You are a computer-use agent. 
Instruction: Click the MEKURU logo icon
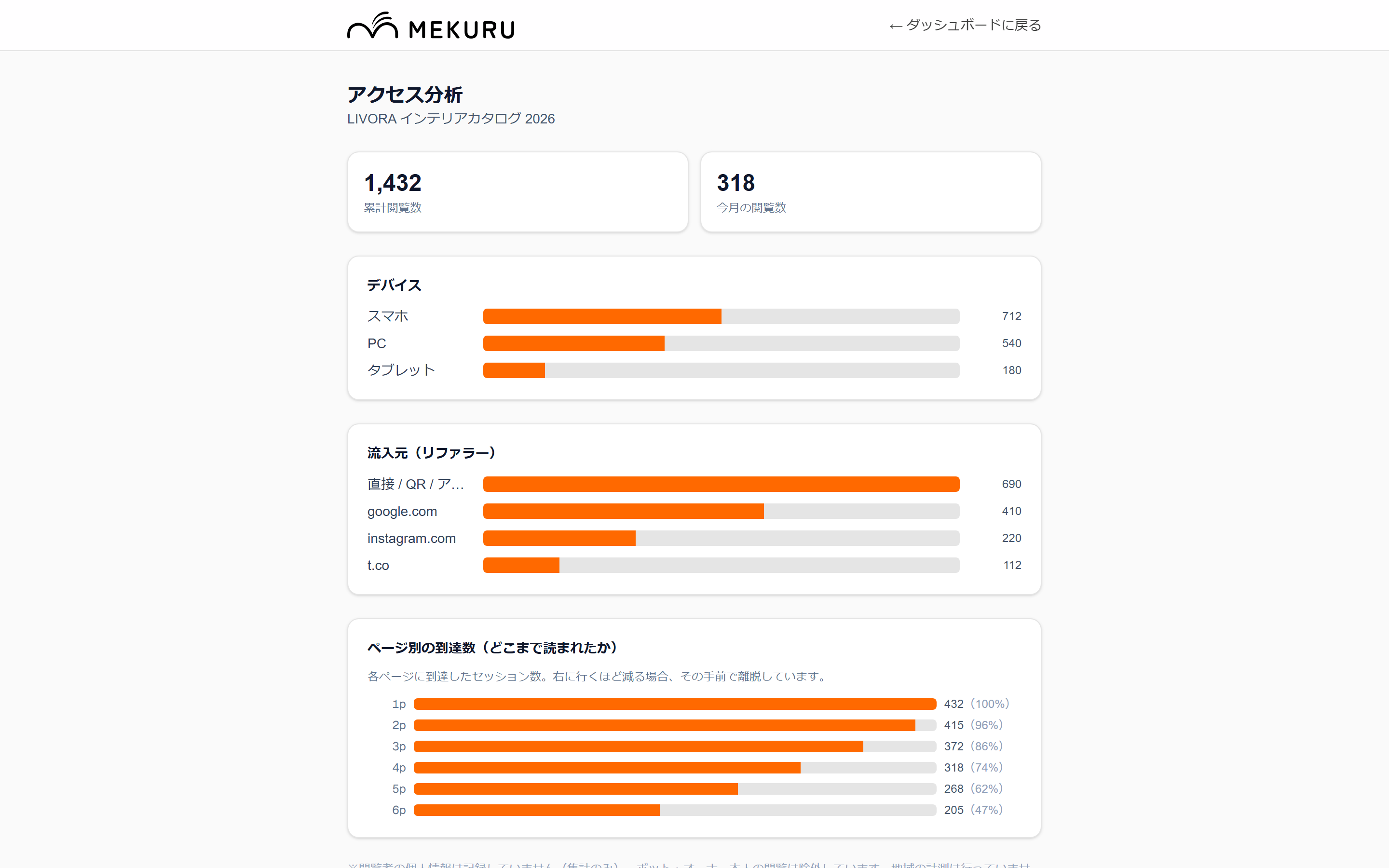click(x=372, y=25)
